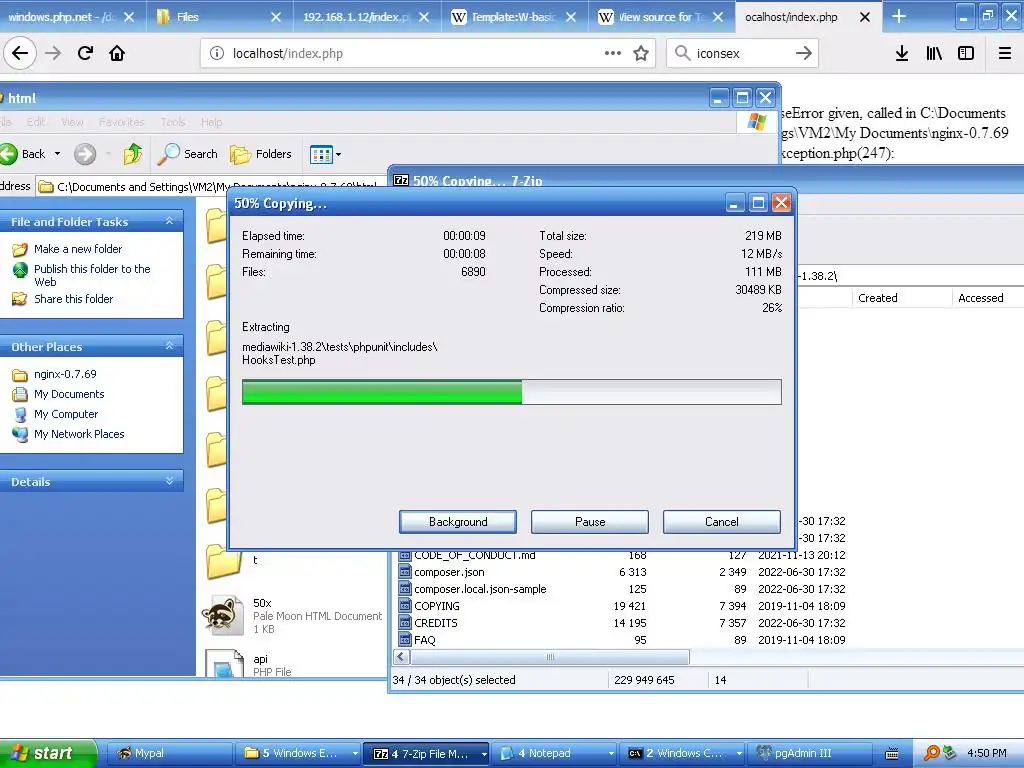Open browser downloads arrow icon
1024x768 pixels.
tap(902, 54)
